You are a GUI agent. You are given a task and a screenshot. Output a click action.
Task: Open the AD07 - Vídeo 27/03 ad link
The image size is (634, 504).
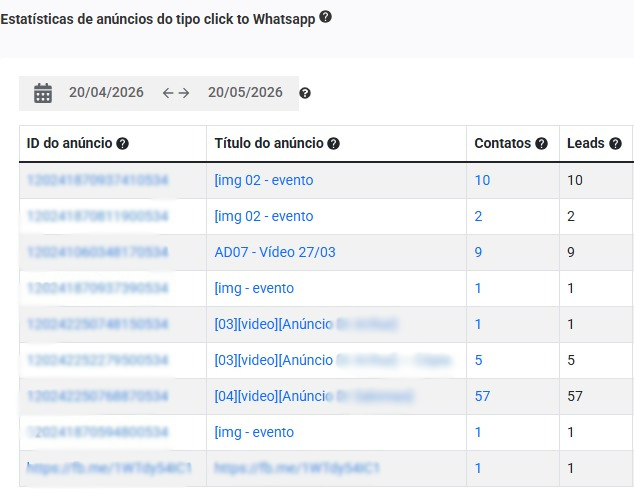[275, 252]
